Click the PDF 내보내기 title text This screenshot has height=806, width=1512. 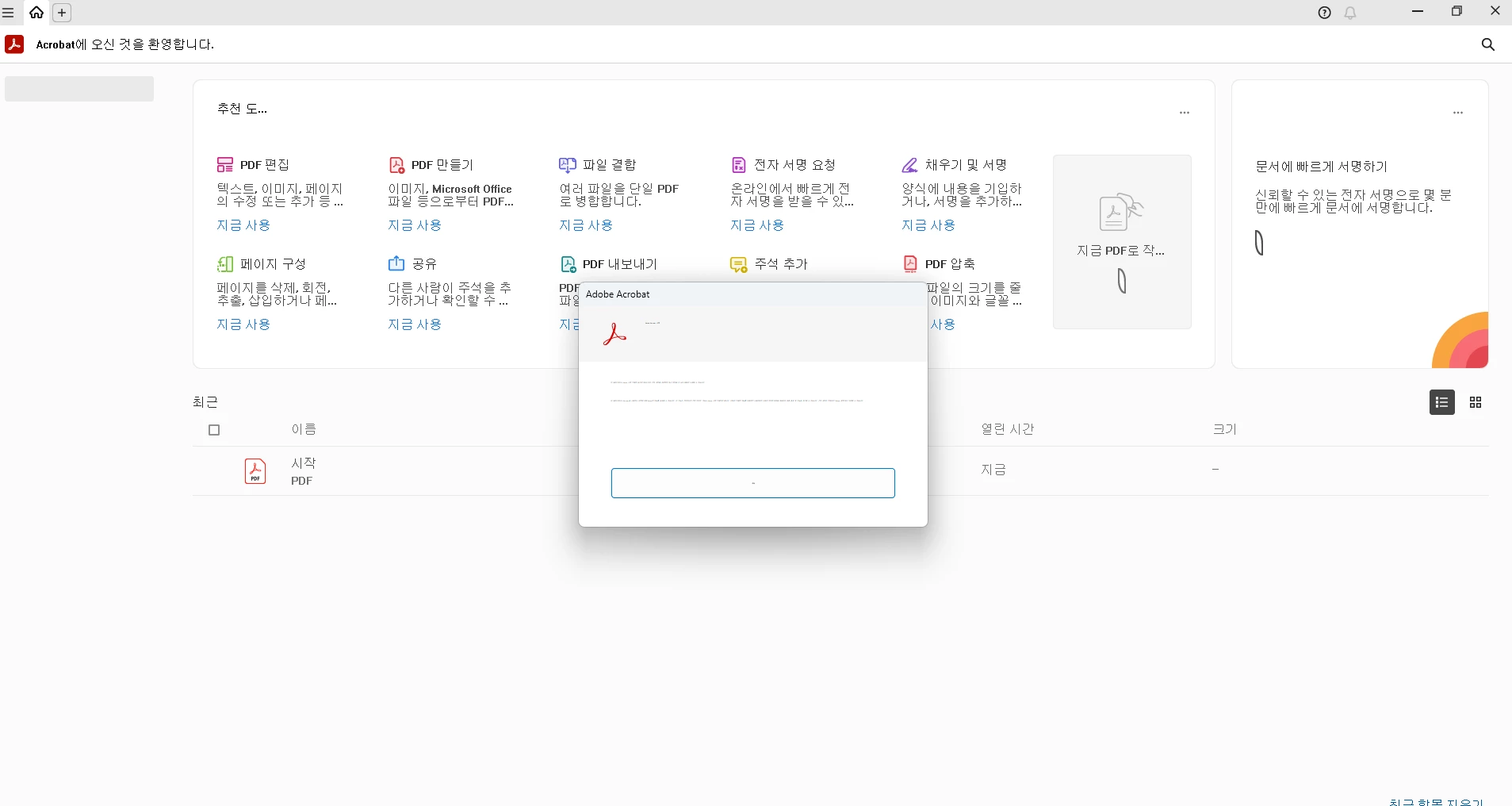pos(620,264)
